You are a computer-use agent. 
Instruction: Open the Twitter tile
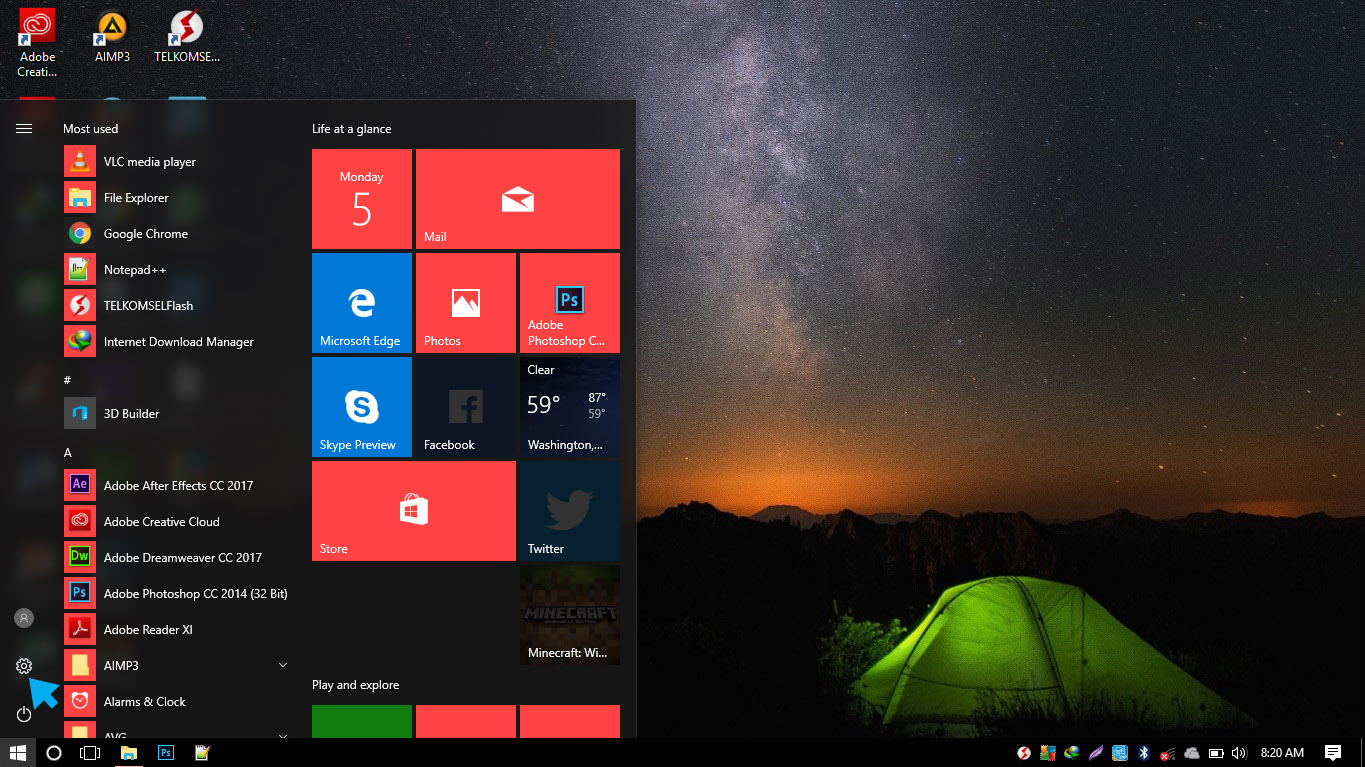pos(570,511)
